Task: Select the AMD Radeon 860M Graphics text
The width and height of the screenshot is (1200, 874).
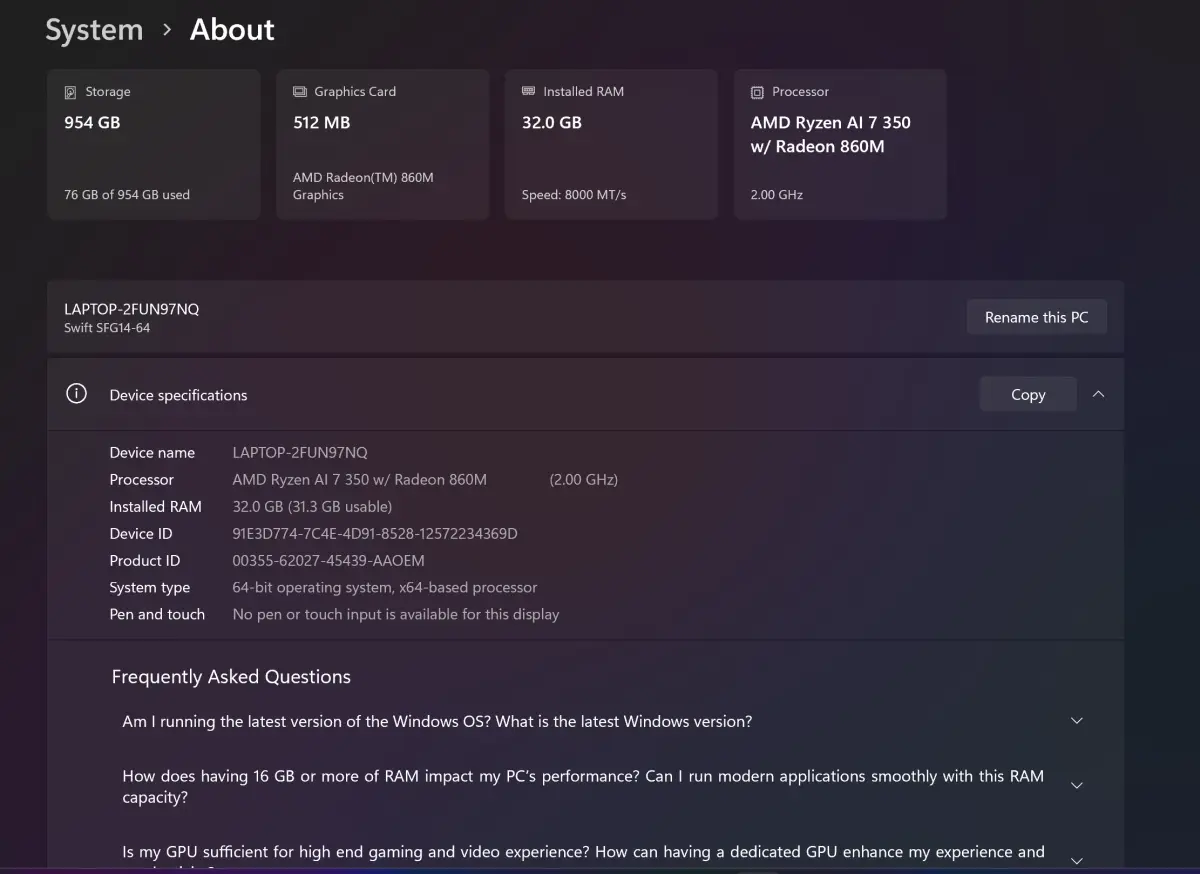Action: click(x=363, y=186)
